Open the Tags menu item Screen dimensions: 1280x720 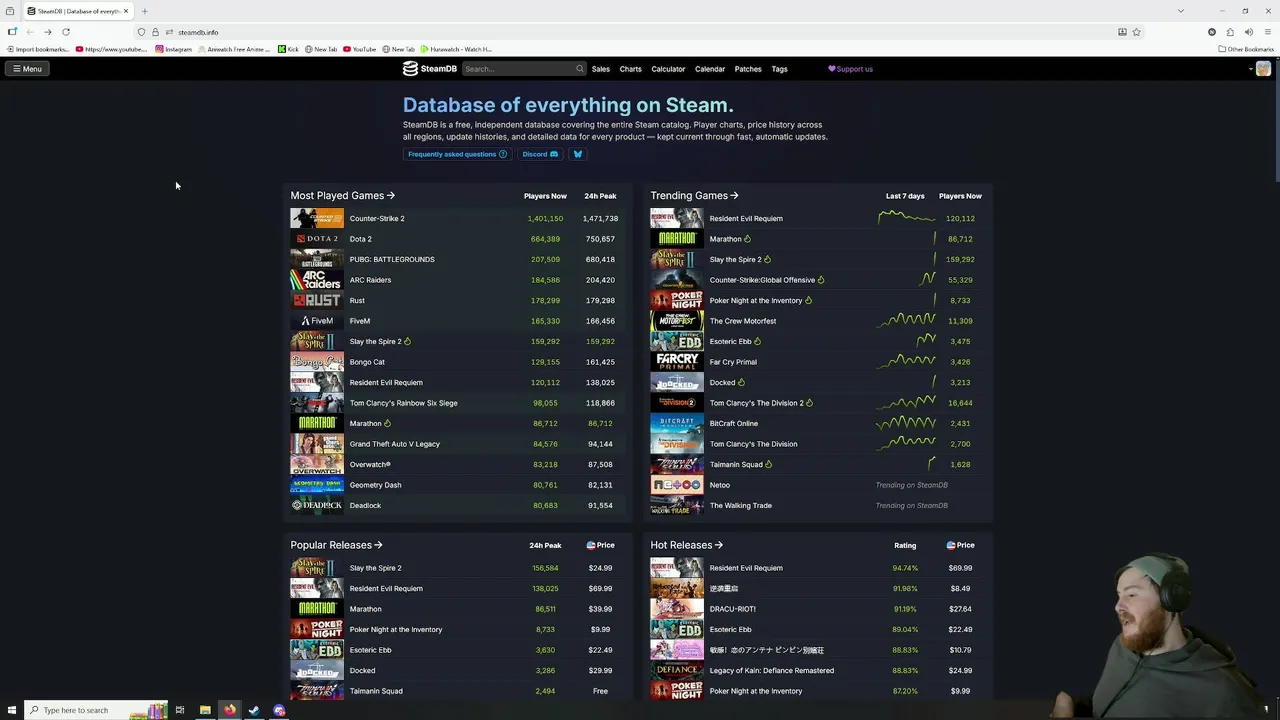[x=779, y=69]
